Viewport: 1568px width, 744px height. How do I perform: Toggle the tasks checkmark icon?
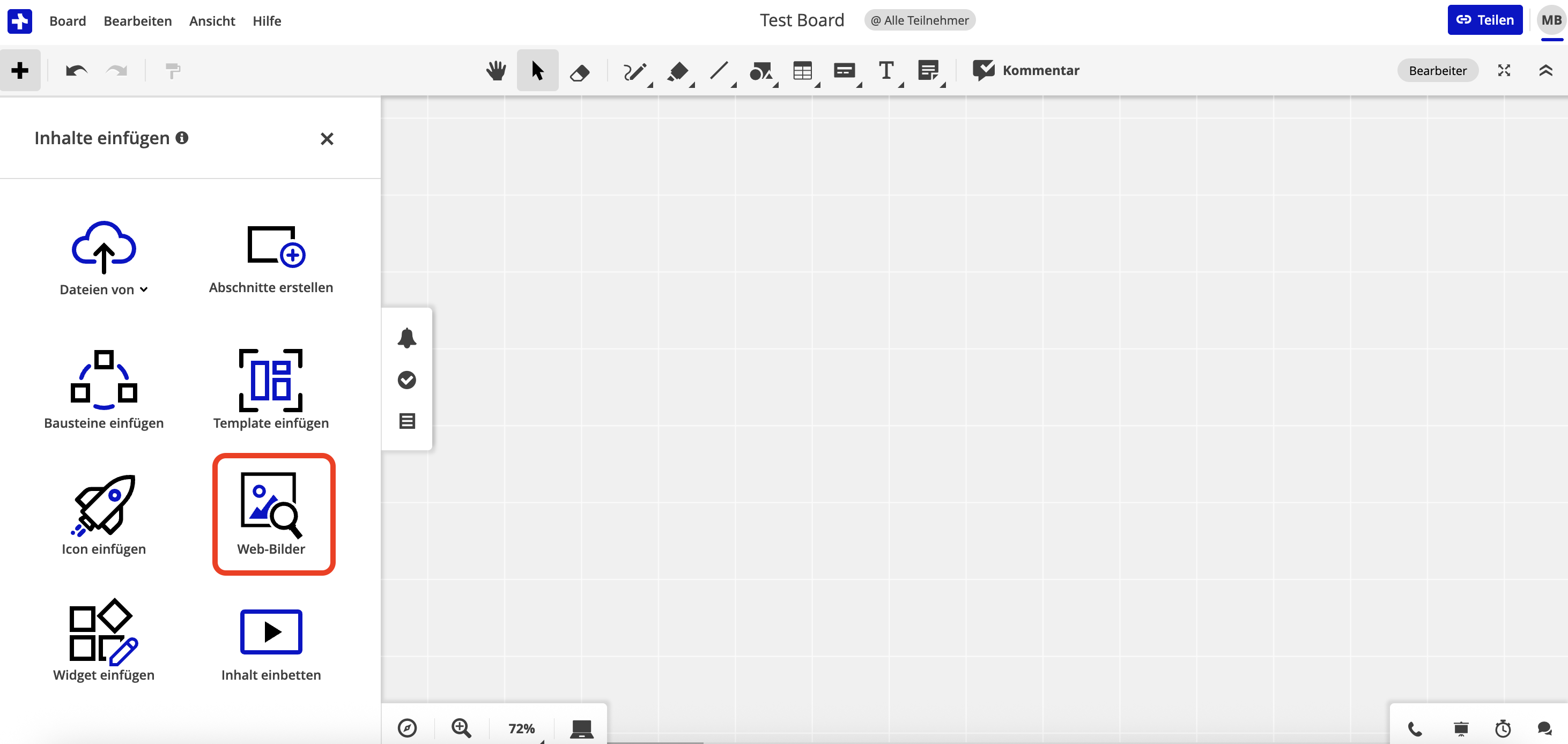tap(406, 380)
